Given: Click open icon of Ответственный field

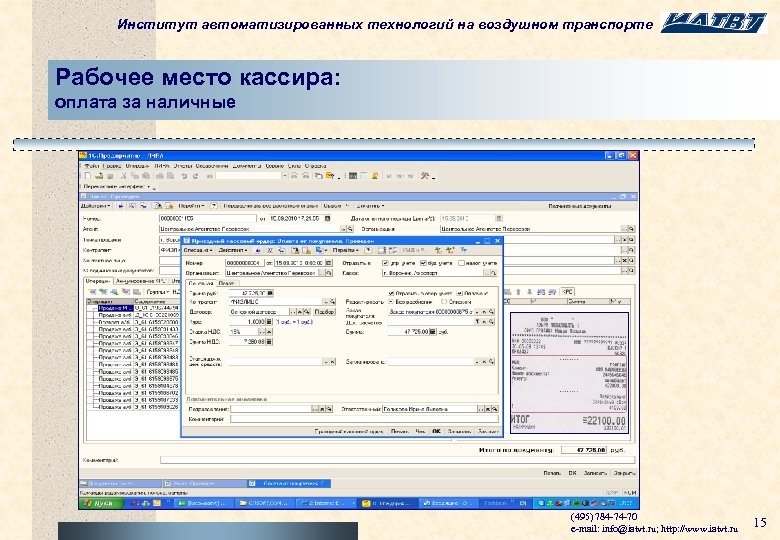Looking at the screenshot, I should [495, 409].
